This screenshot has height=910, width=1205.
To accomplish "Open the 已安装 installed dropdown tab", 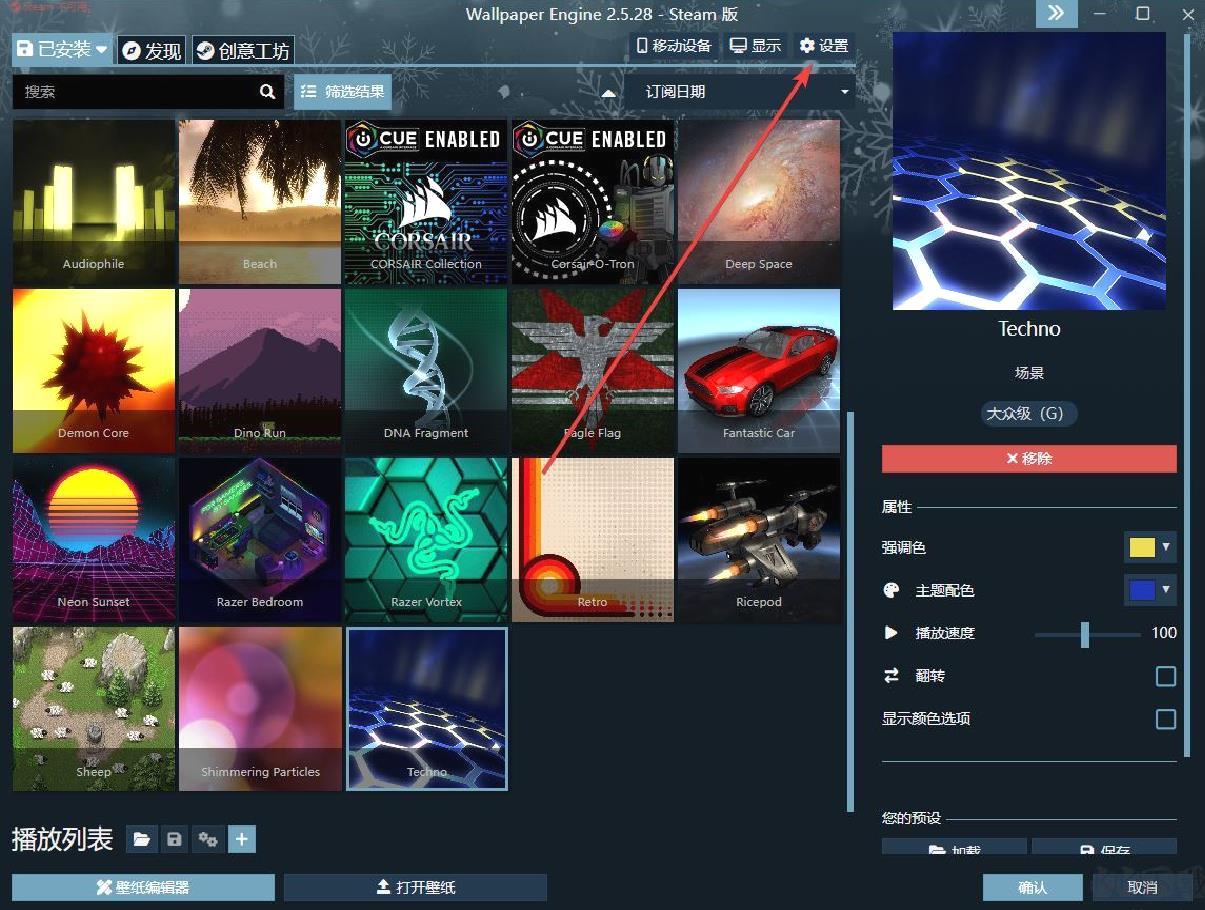I will pos(62,49).
